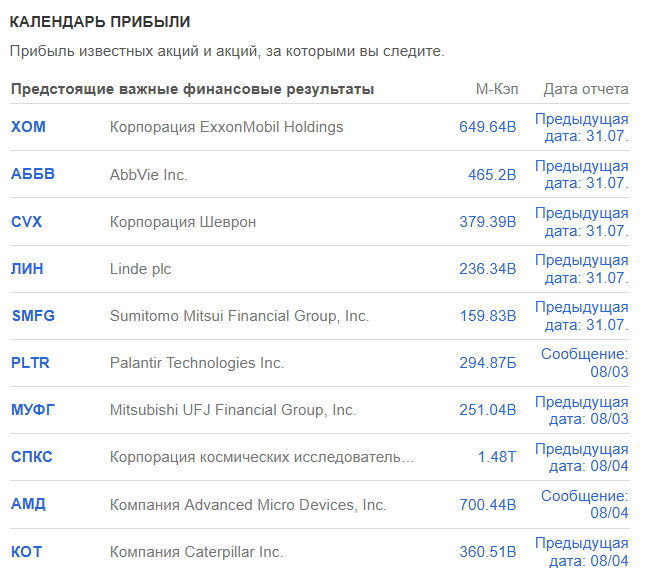This screenshot has height=586, width=650.
Task: Click the КАЛЕНДАРЬ ПРИБЫЛИ title
Action: 100,22
